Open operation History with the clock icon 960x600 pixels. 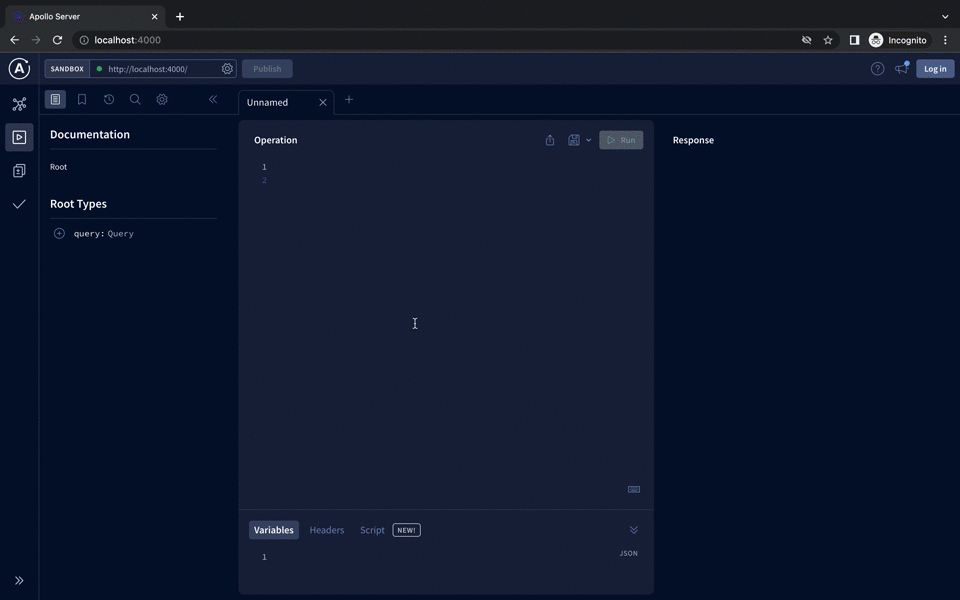point(108,99)
